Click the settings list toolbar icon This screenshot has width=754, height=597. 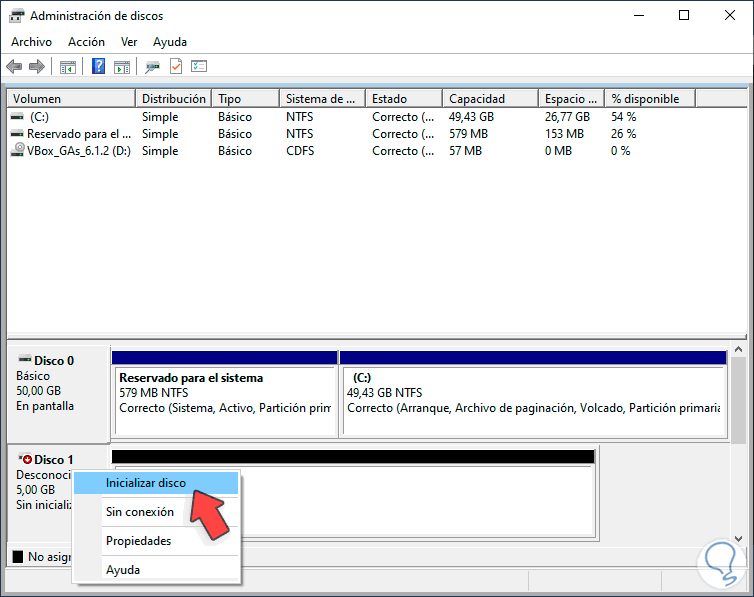point(199,66)
